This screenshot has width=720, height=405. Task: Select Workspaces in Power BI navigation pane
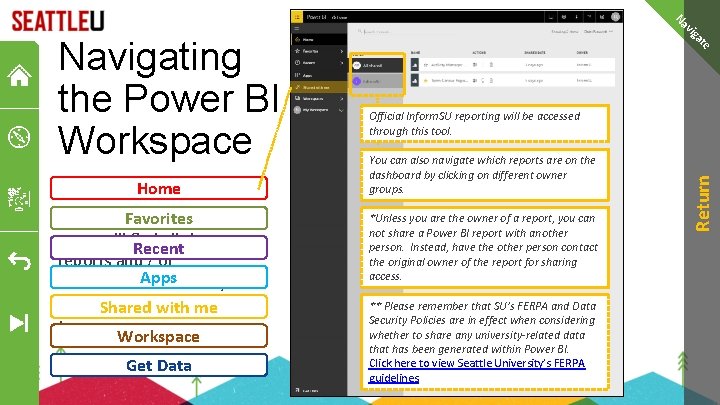[x=319, y=99]
